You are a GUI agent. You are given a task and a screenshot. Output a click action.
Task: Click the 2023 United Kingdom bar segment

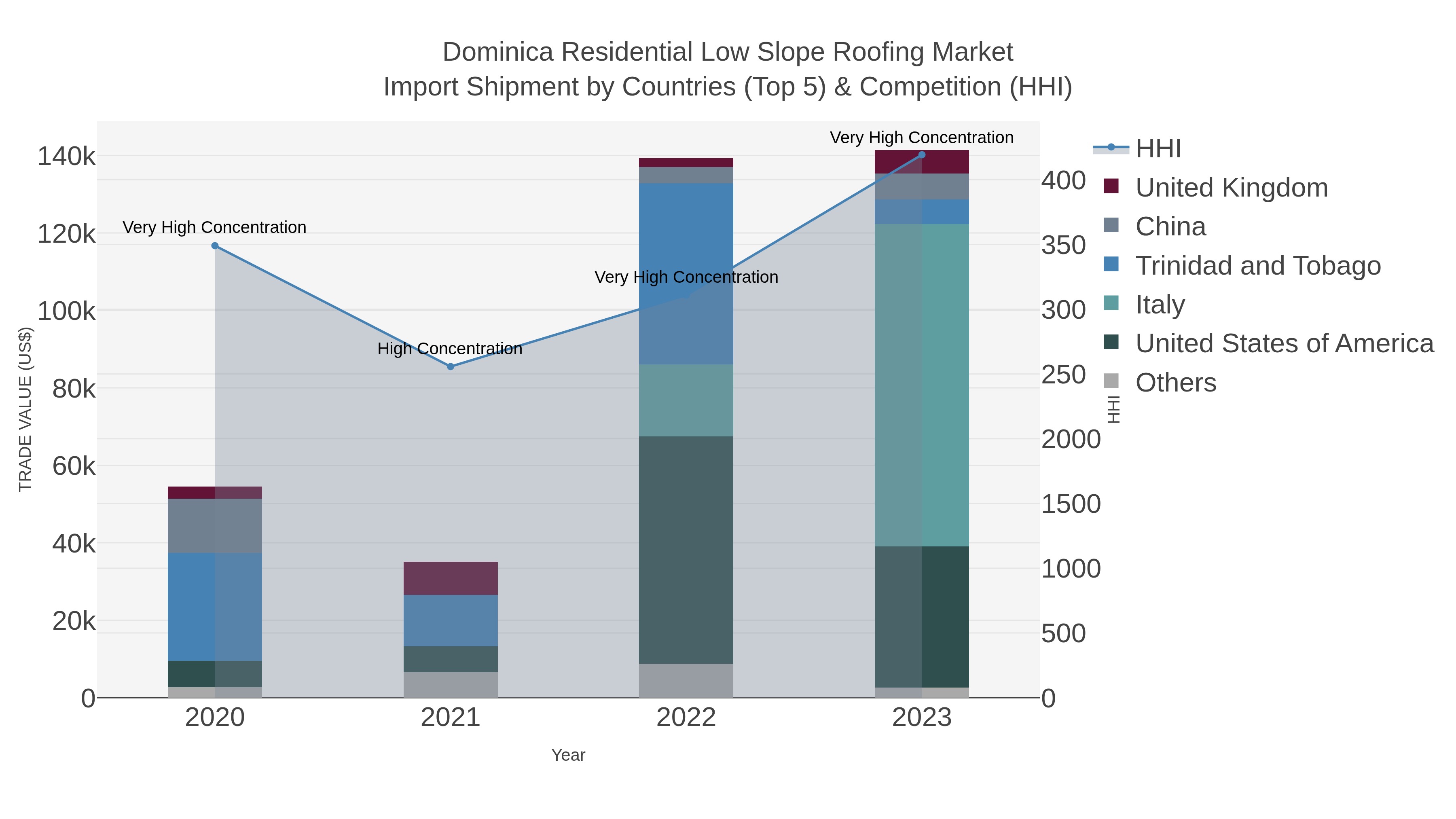(922, 162)
